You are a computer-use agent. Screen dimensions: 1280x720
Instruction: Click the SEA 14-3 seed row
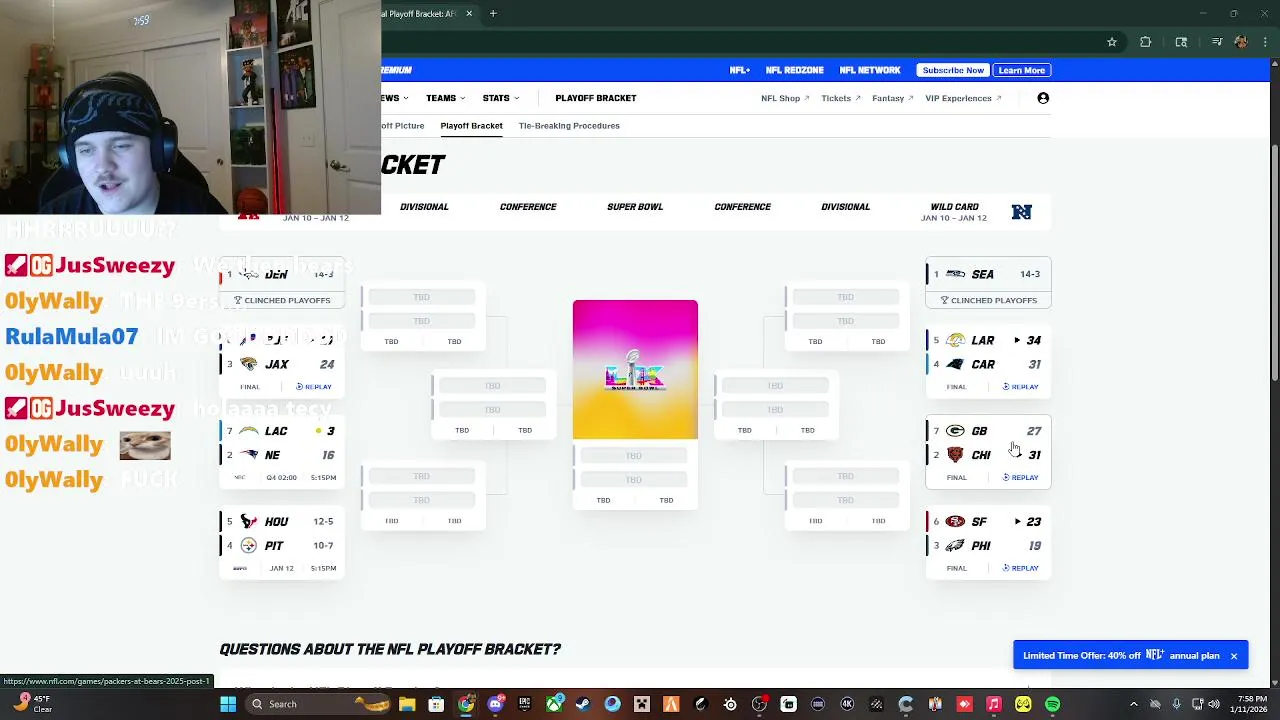tap(988, 274)
